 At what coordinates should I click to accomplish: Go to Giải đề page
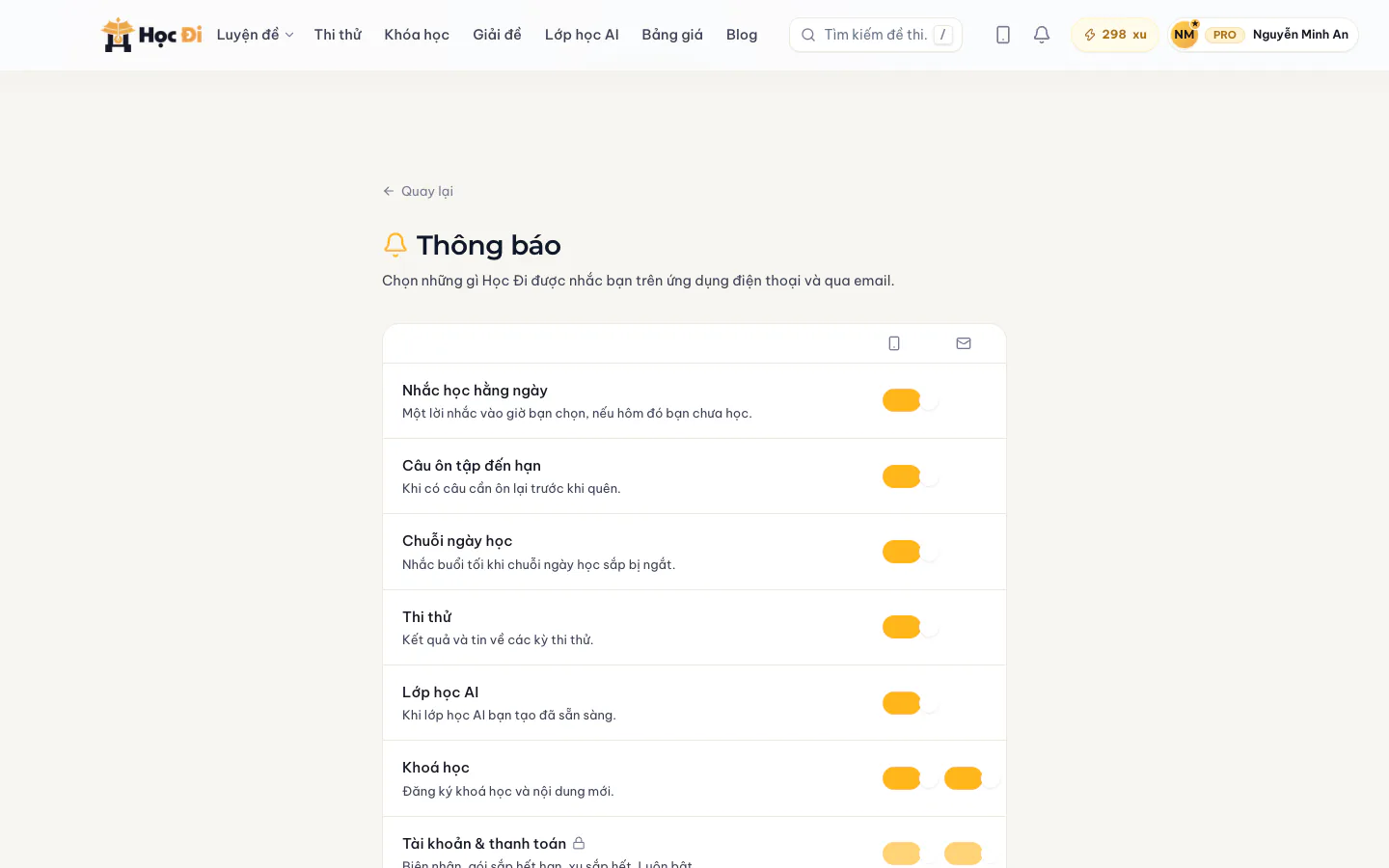click(x=497, y=35)
